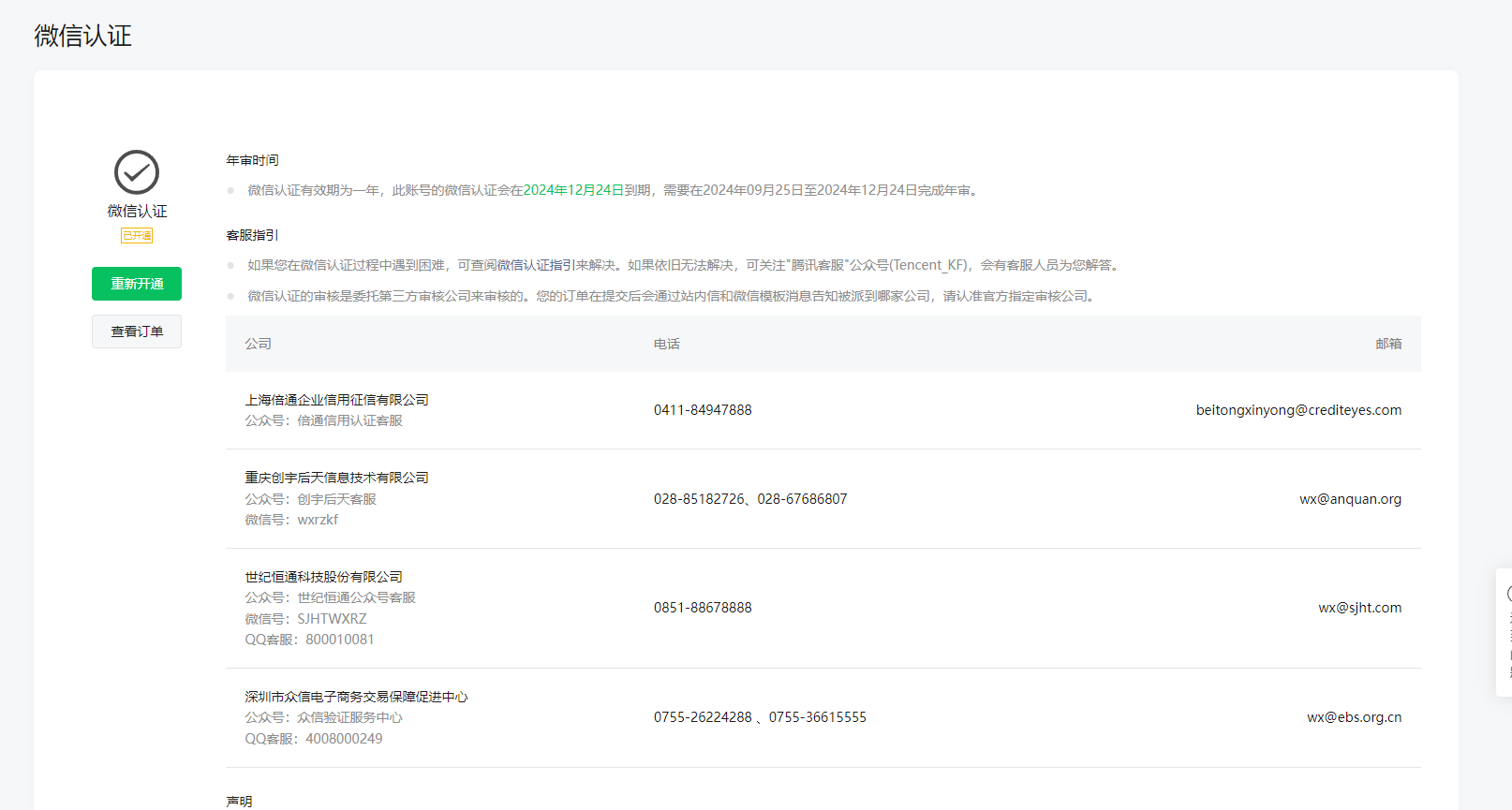
Task: Click the 电话 column header
Action: coord(667,344)
